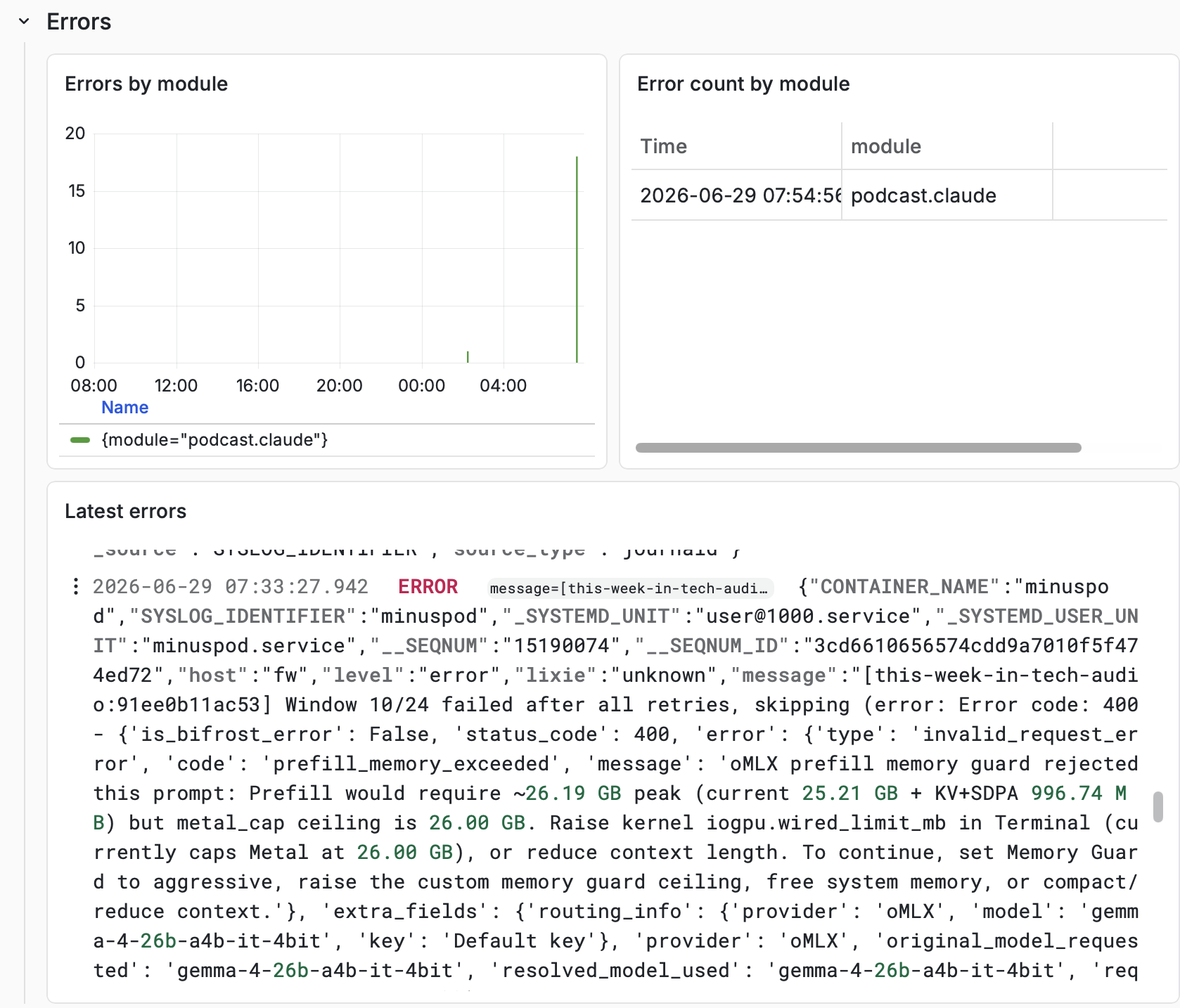Click the green podcast.claude legend color swatch
Image resolution: width=1180 pixels, height=1008 pixels.
pyautogui.click(x=80, y=440)
